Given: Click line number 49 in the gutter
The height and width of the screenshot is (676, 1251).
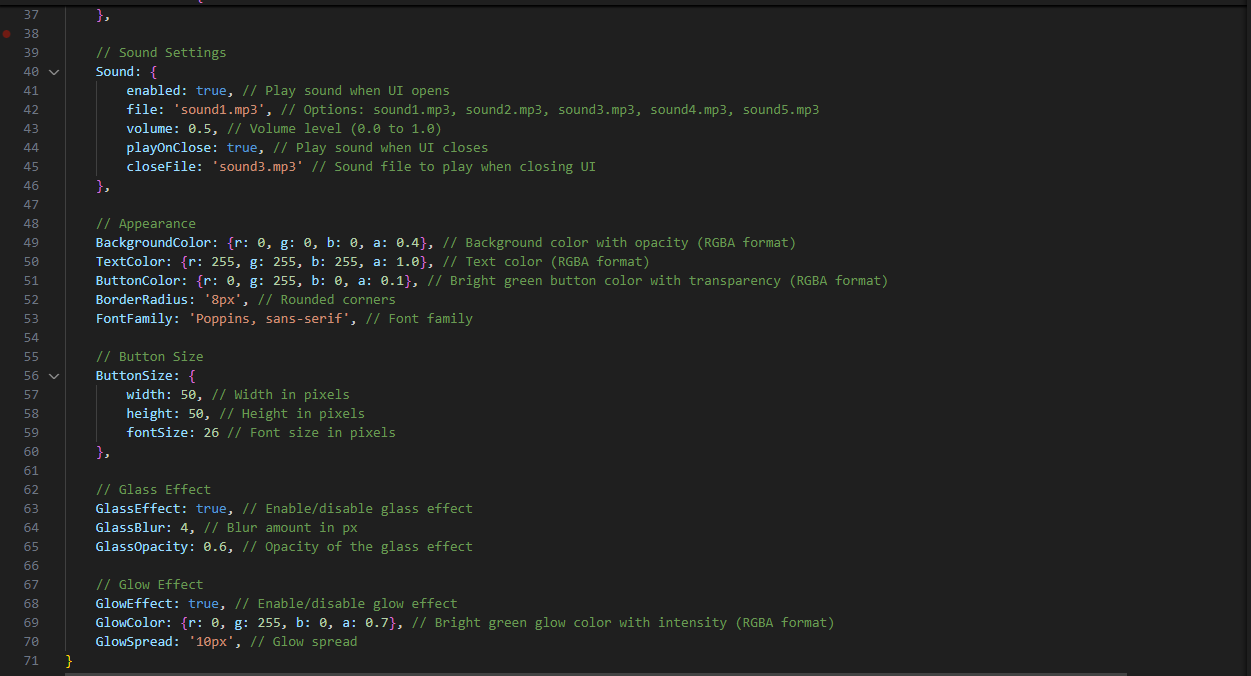Looking at the screenshot, I should (x=30, y=243).
